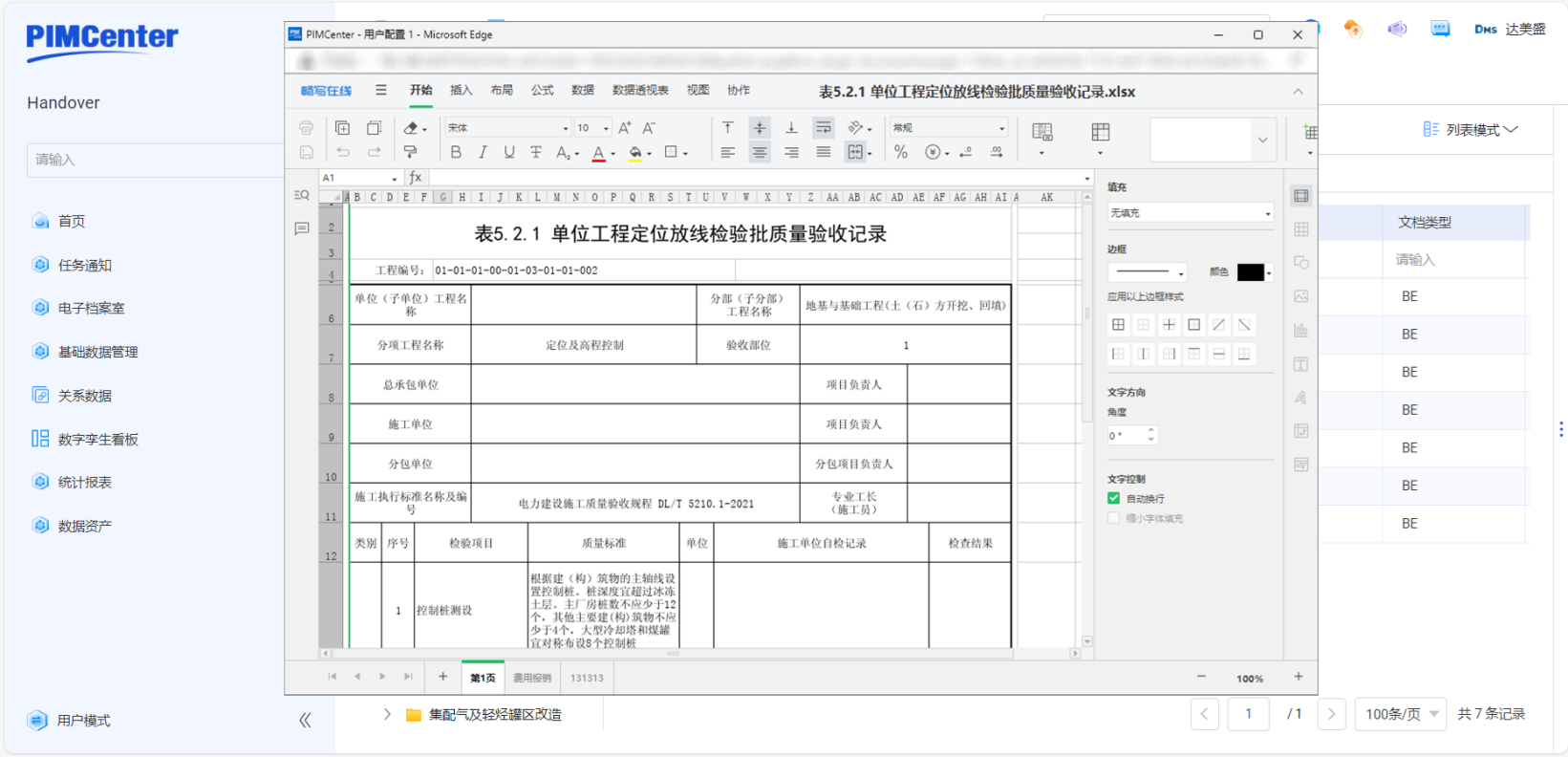1568x757 pixels.
Task: Apply percent number format
Action: [901, 152]
